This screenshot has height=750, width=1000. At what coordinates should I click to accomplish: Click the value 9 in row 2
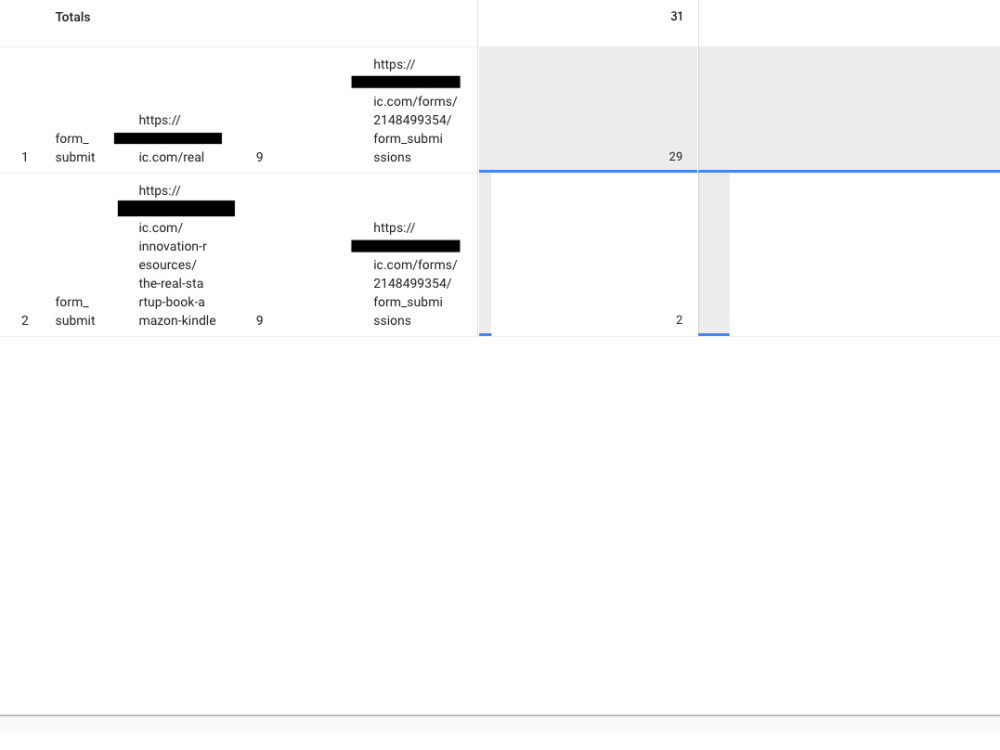click(x=260, y=320)
